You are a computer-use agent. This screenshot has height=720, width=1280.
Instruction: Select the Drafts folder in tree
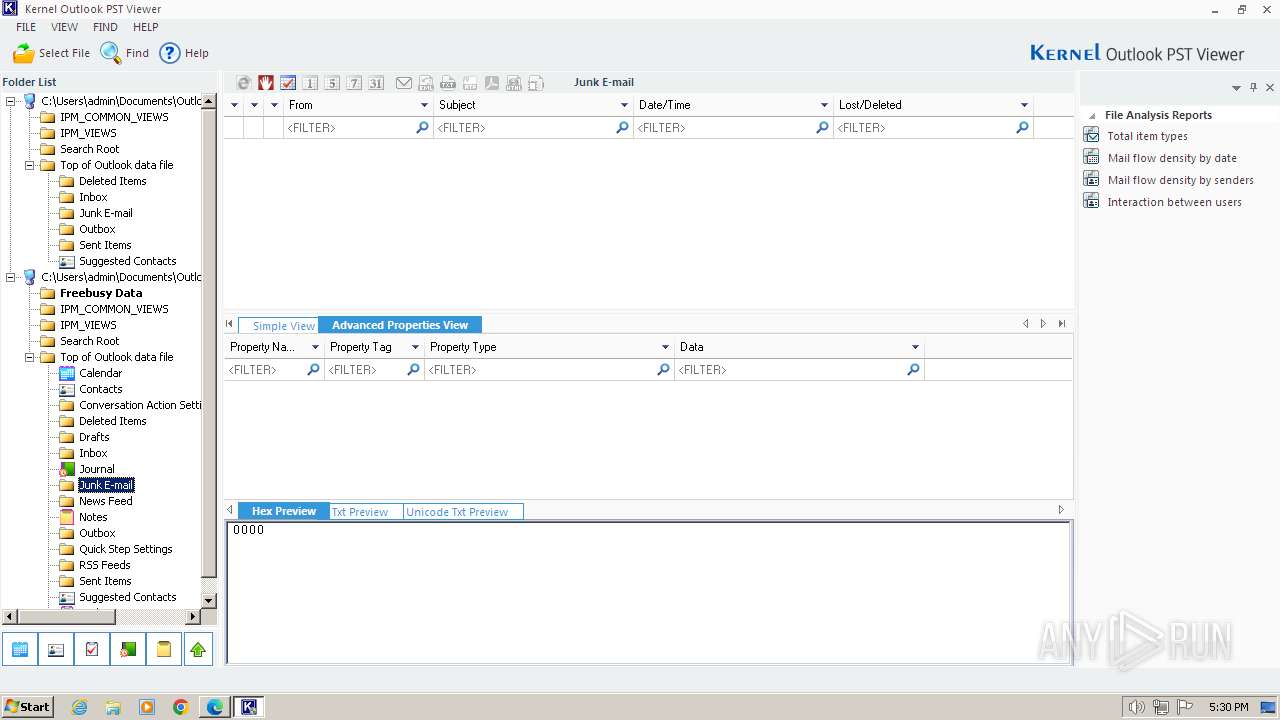coord(94,437)
